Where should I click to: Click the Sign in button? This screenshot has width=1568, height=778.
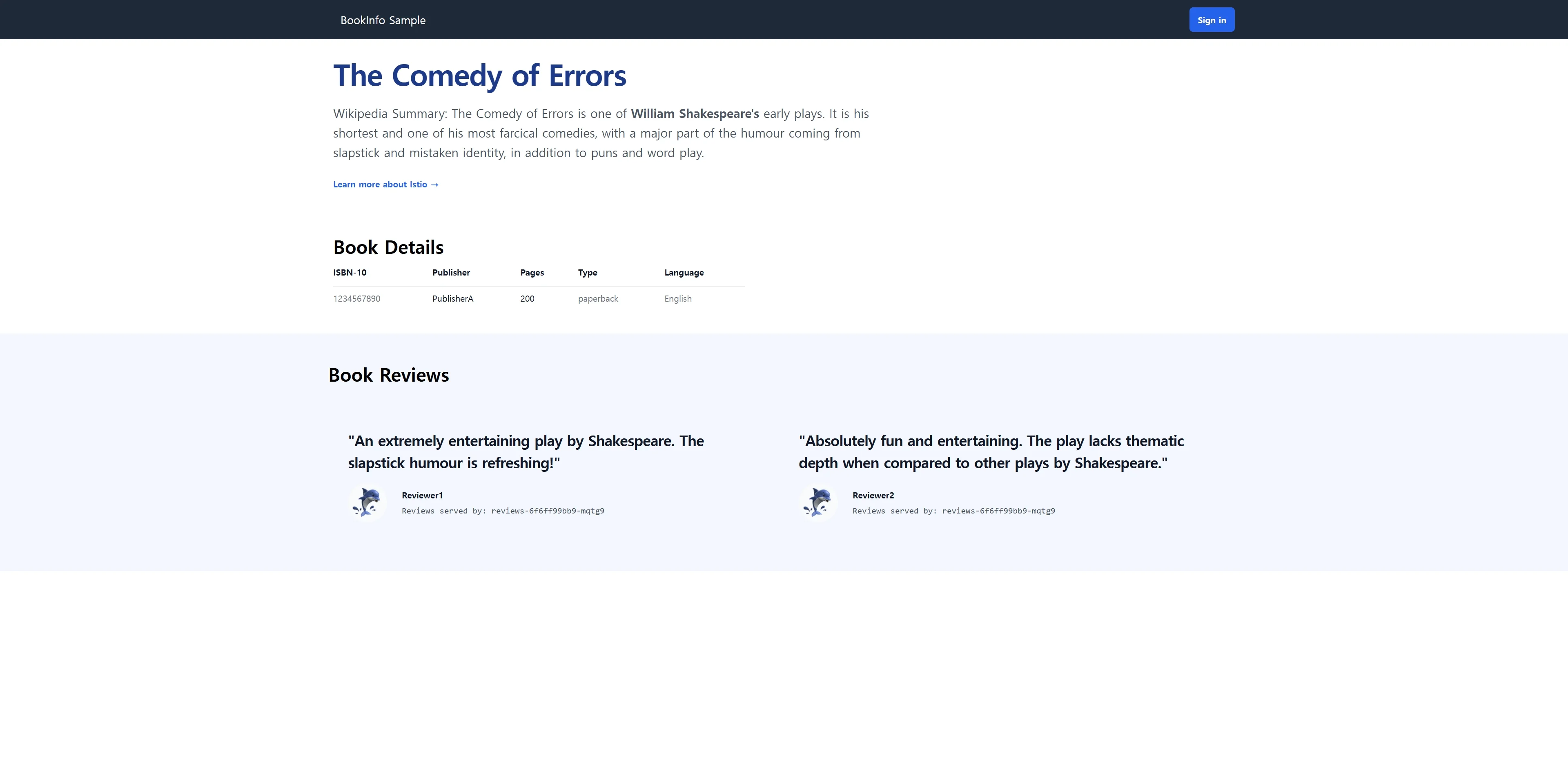(1211, 20)
